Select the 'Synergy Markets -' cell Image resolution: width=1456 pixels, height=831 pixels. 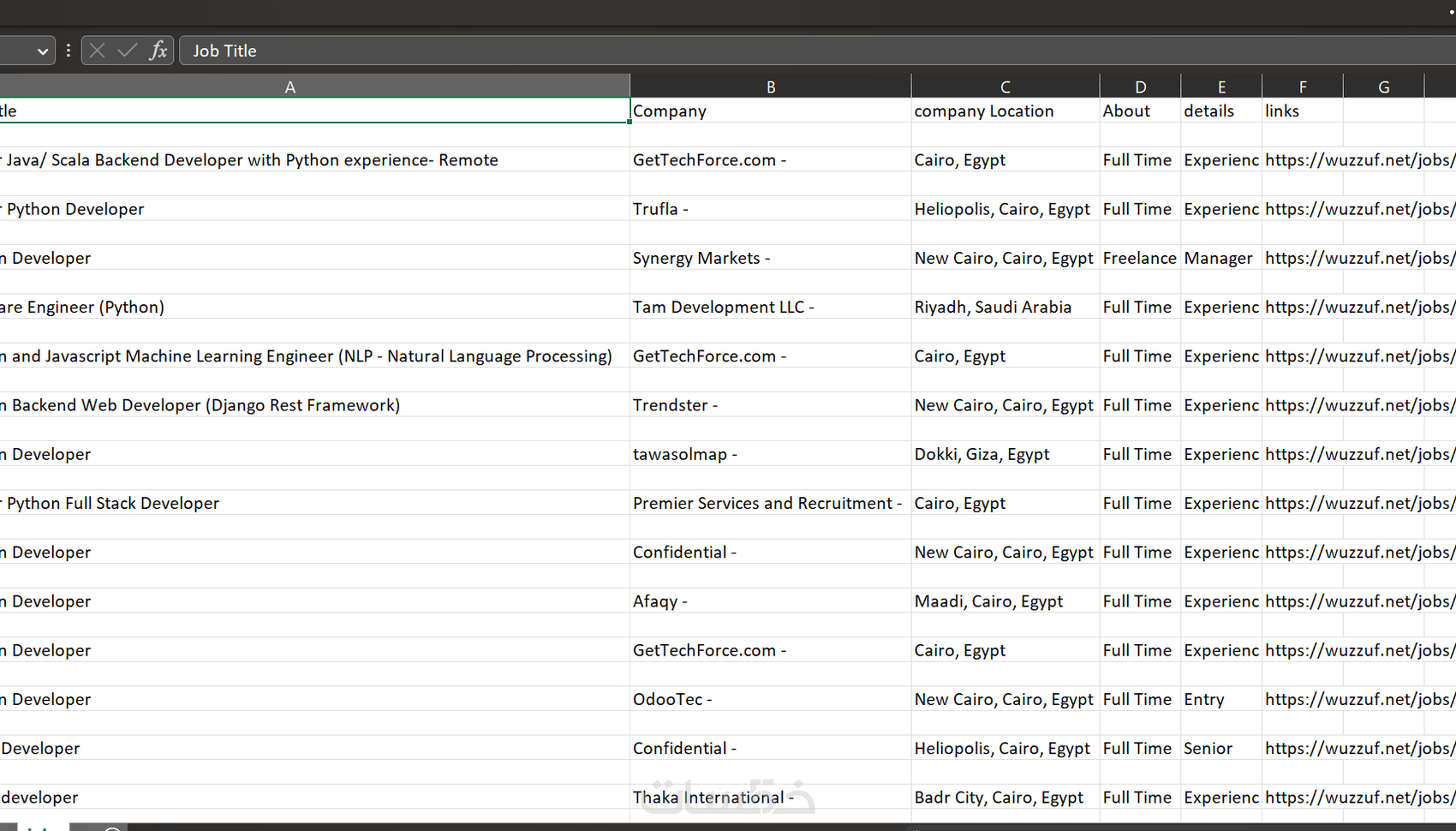[771, 258]
